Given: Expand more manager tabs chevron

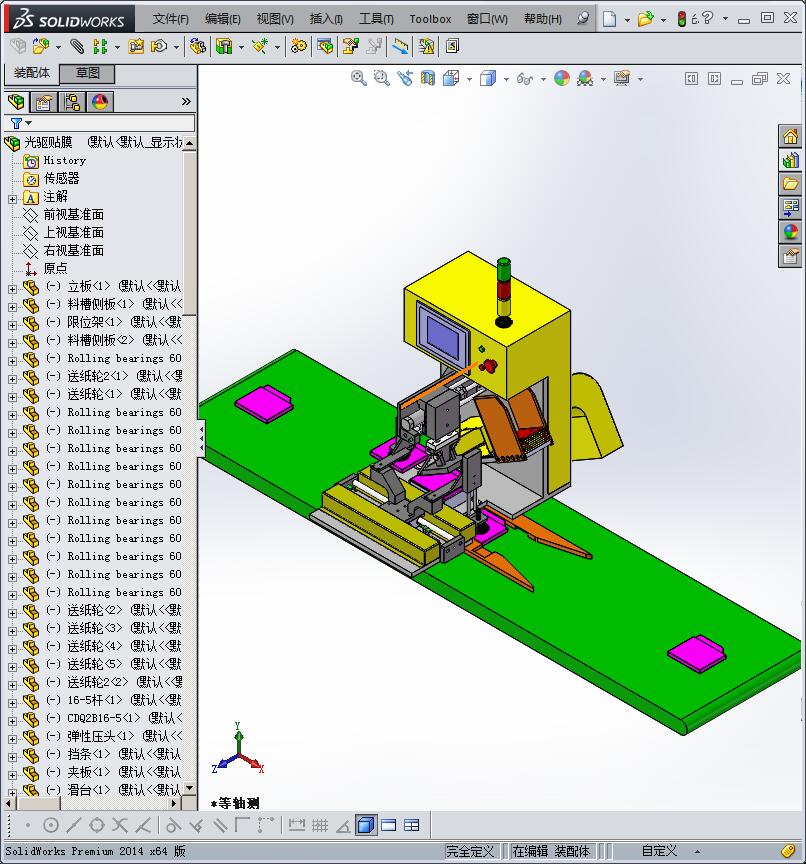Looking at the screenshot, I should pos(186,101).
